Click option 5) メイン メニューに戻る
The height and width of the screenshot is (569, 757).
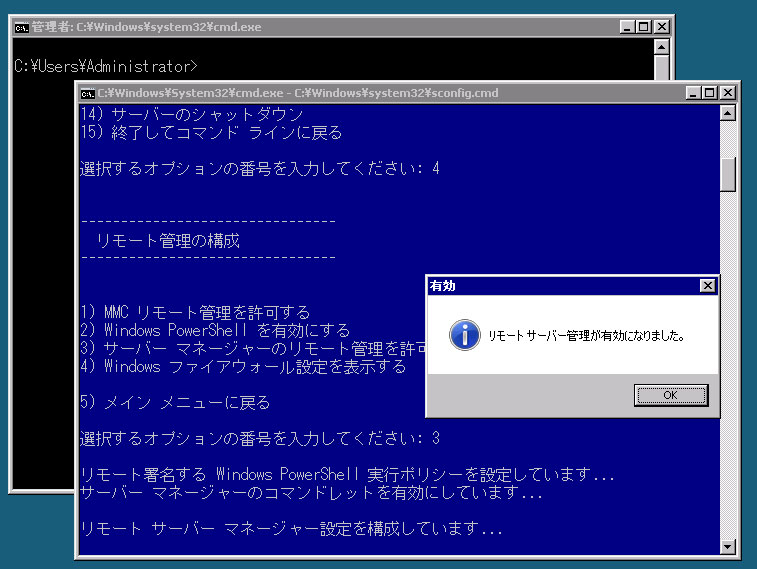175,402
